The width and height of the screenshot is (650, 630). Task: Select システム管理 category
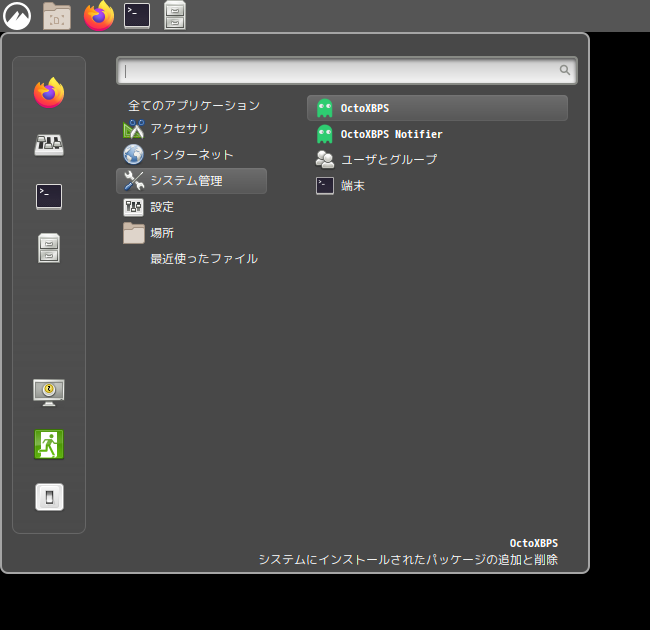(192, 181)
